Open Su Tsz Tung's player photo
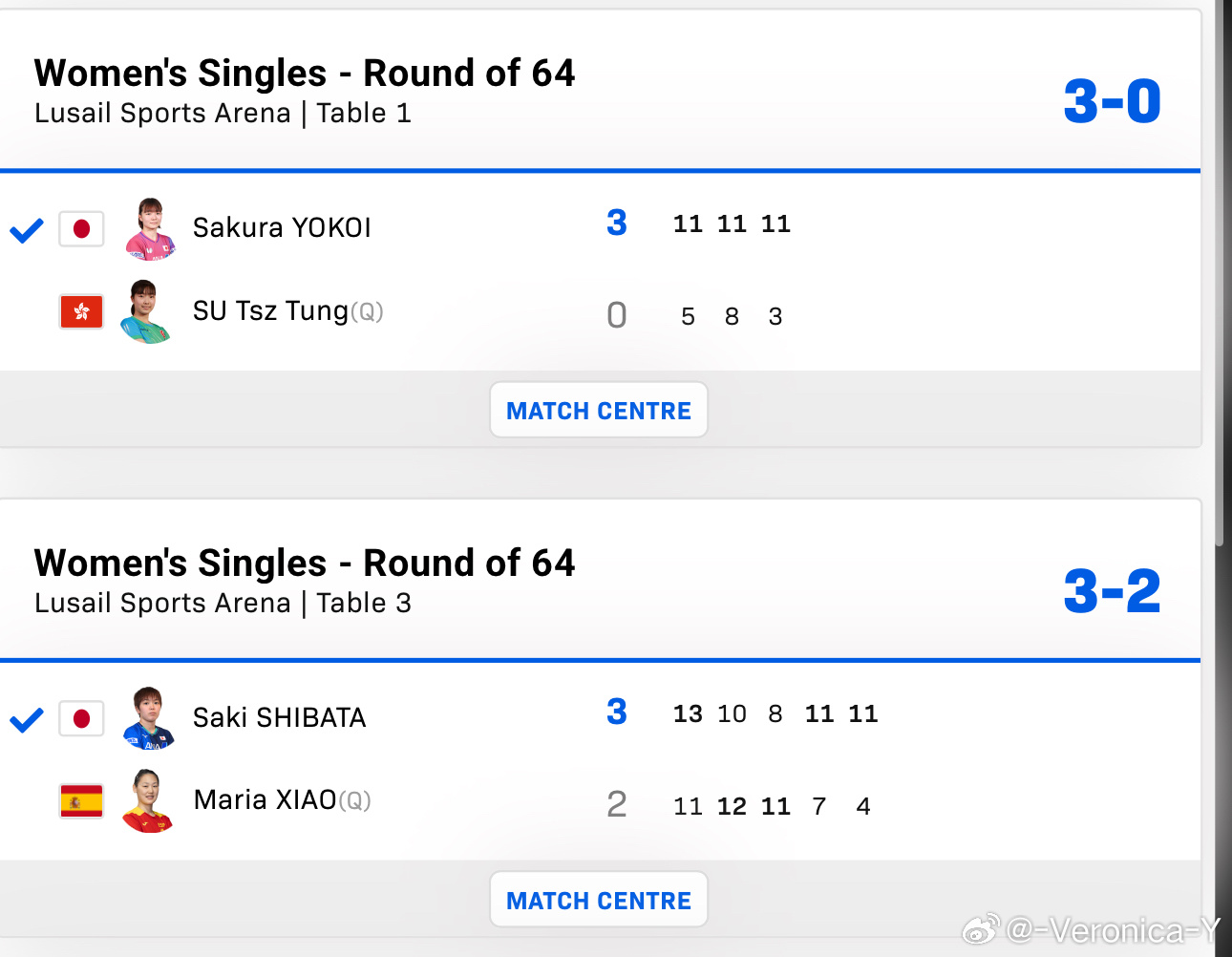The height and width of the screenshot is (957, 1232). 146,311
